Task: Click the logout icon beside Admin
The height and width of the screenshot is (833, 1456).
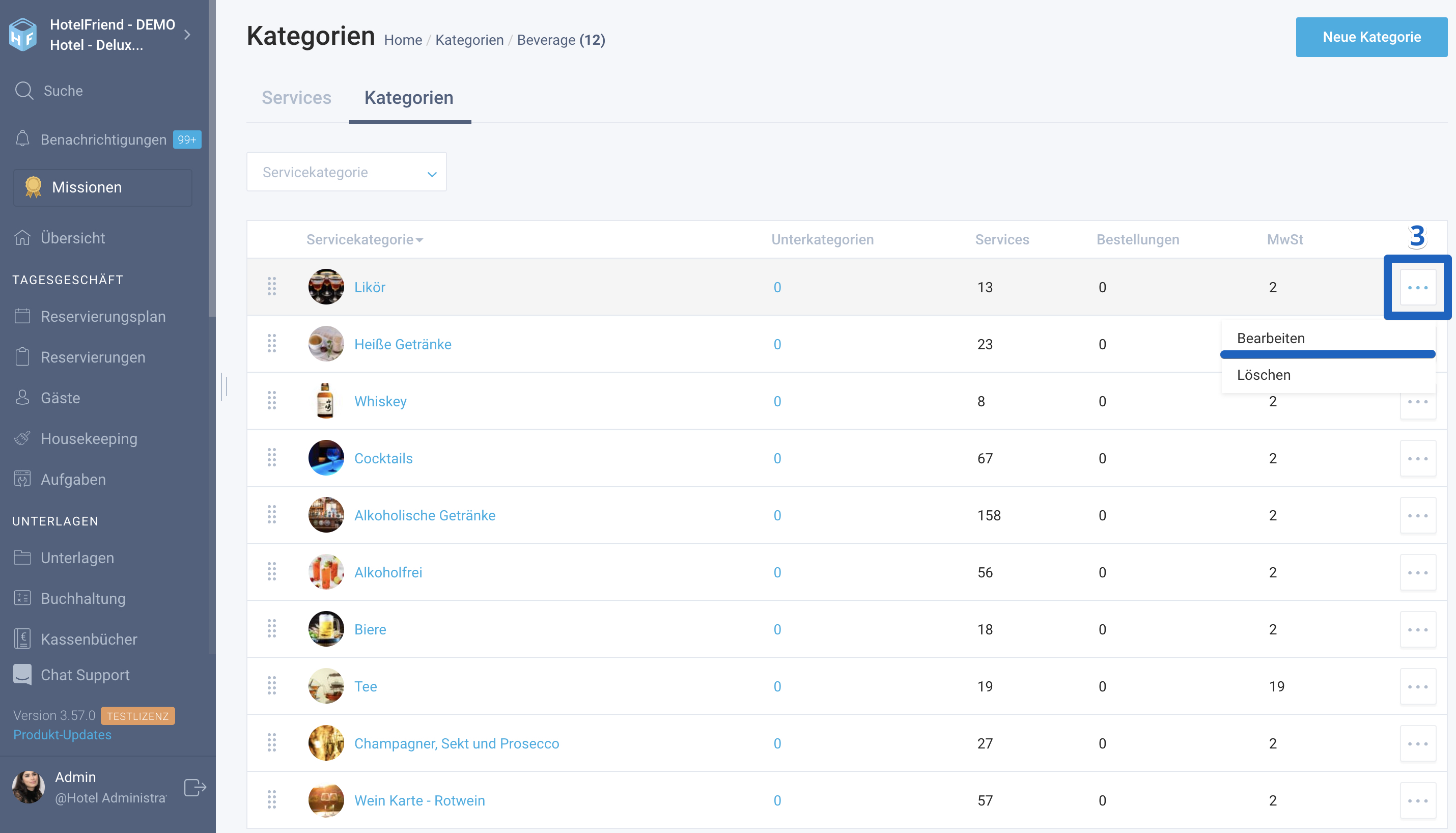Action: (x=195, y=787)
